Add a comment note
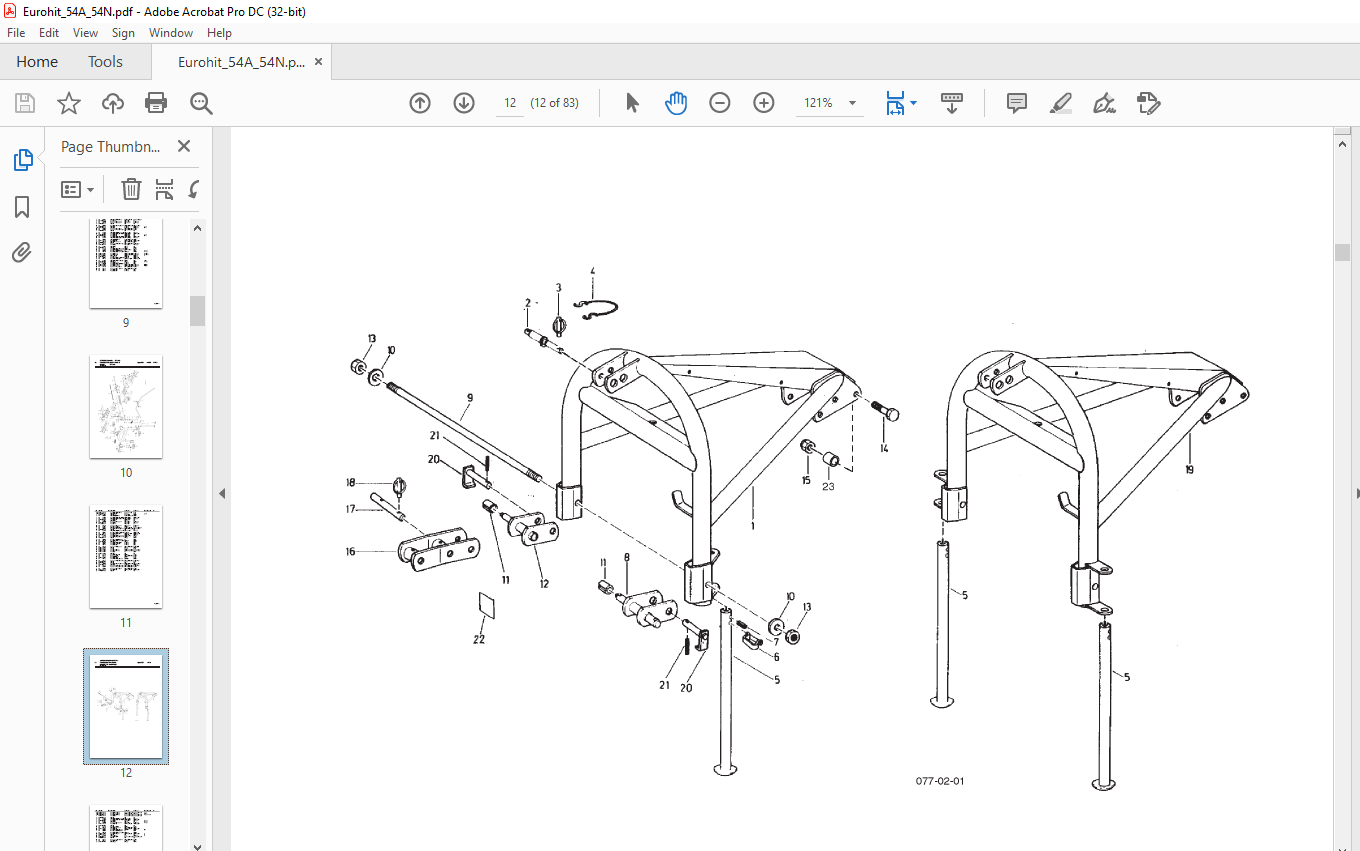1360x851 pixels. pyautogui.click(x=1017, y=103)
